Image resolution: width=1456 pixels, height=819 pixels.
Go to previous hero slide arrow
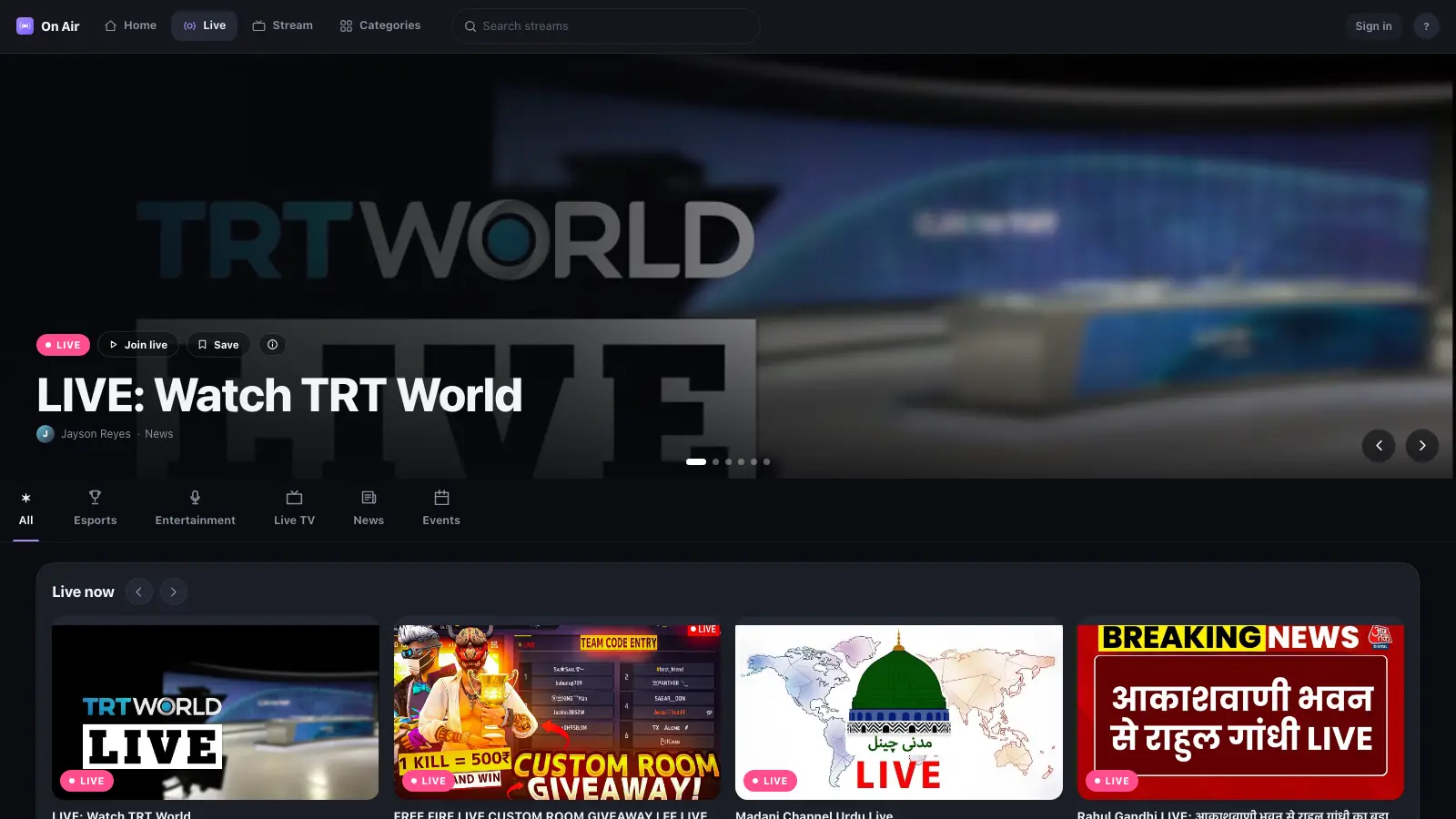pyautogui.click(x=1379, y=446)
